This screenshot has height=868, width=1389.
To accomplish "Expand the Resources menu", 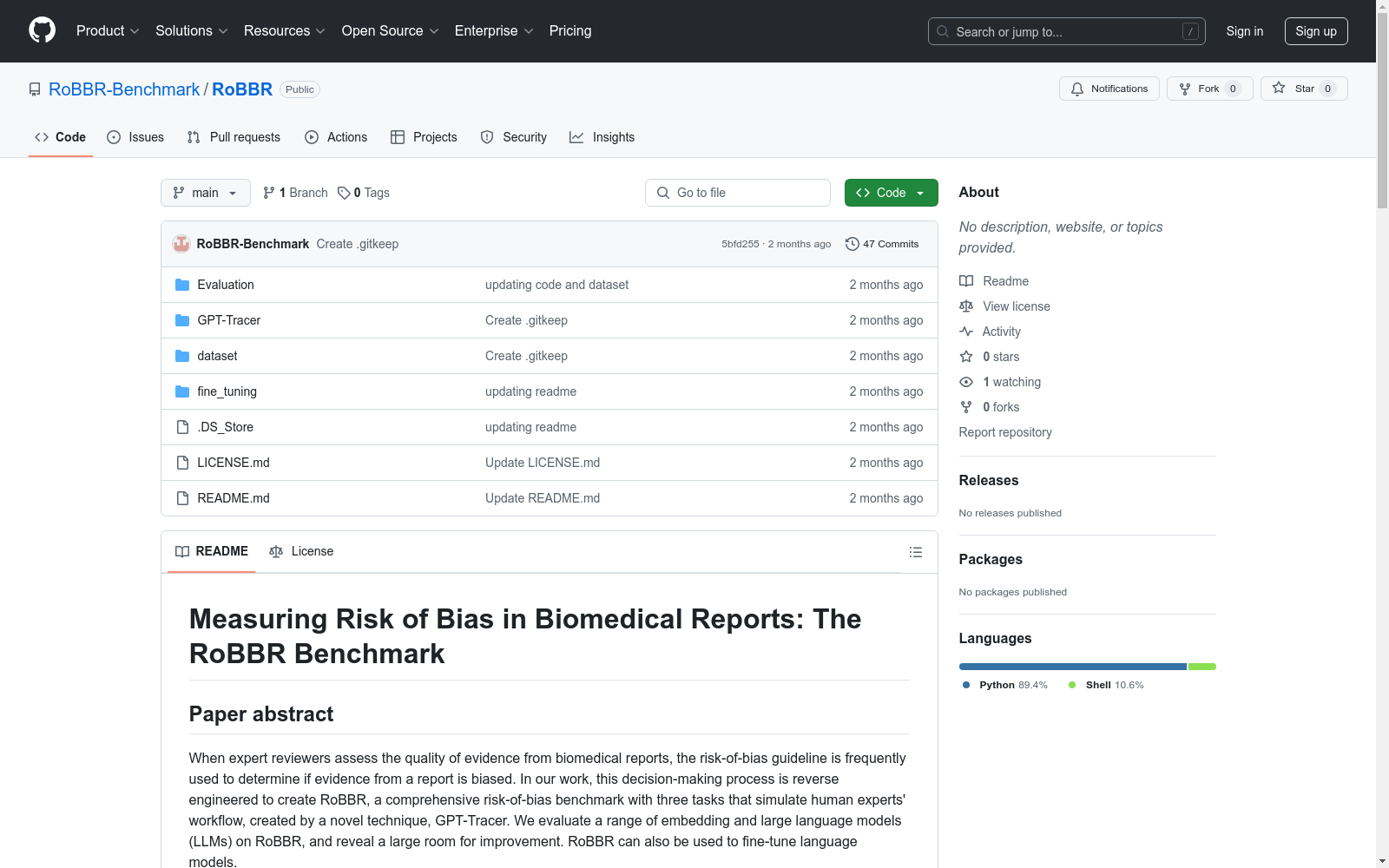I will click(x=285, y=31).
